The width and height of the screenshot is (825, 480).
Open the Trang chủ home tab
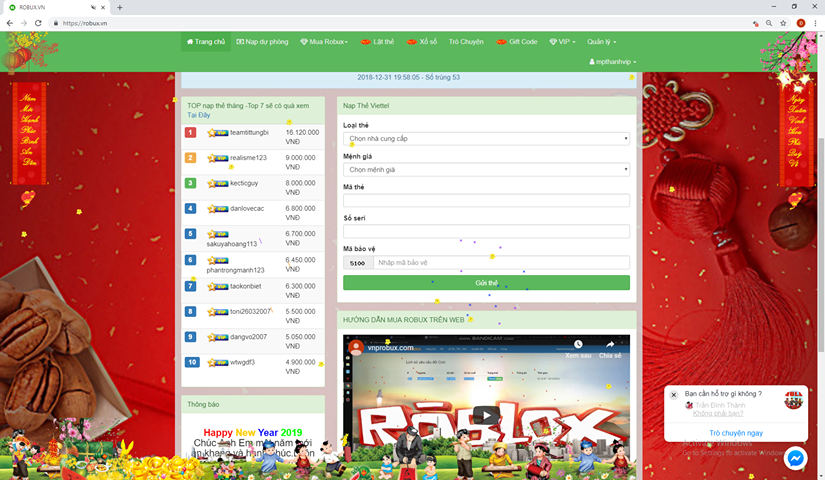tap(206, 42)
